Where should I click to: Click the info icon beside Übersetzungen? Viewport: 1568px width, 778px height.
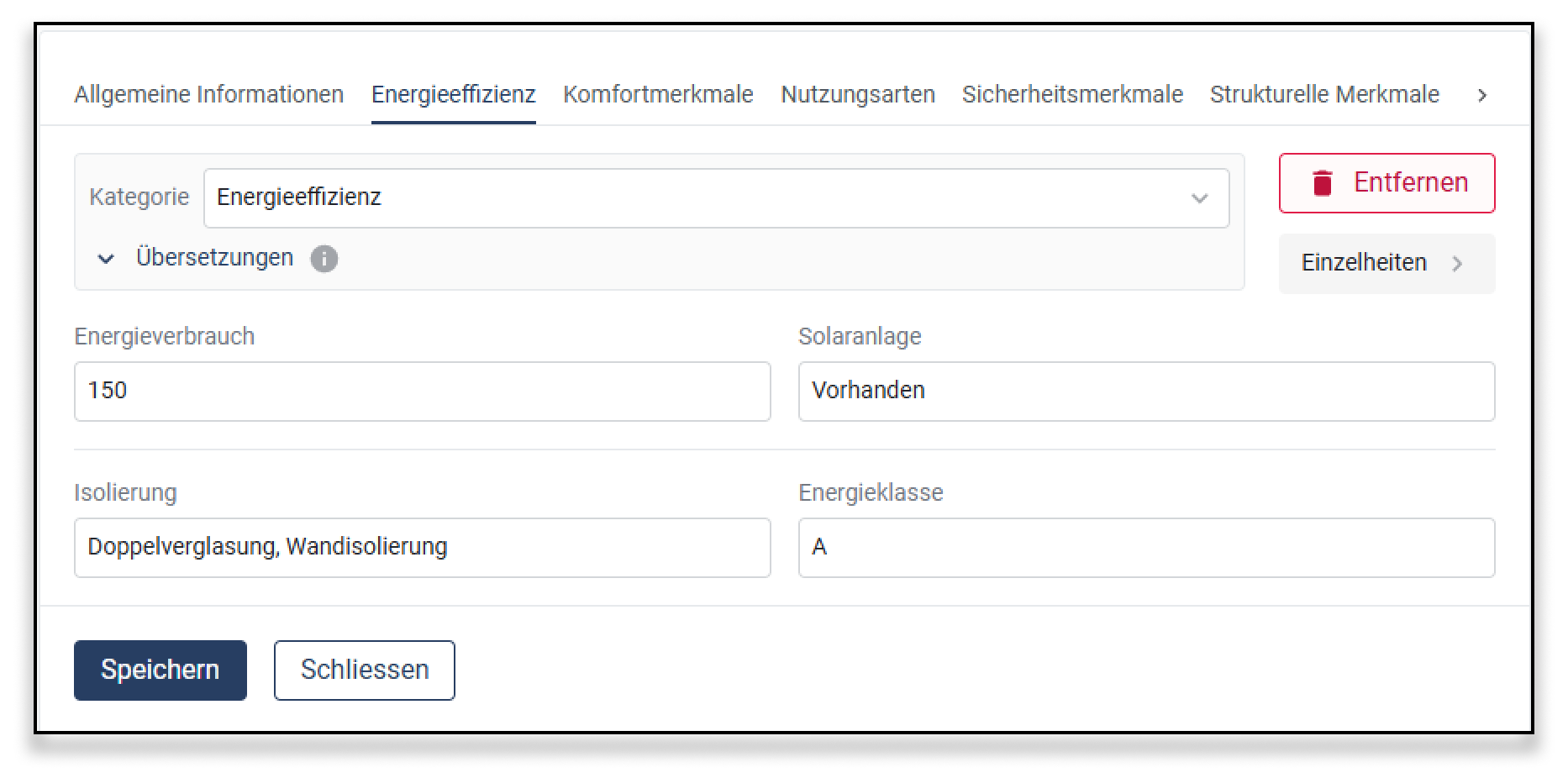click(324, 259)
